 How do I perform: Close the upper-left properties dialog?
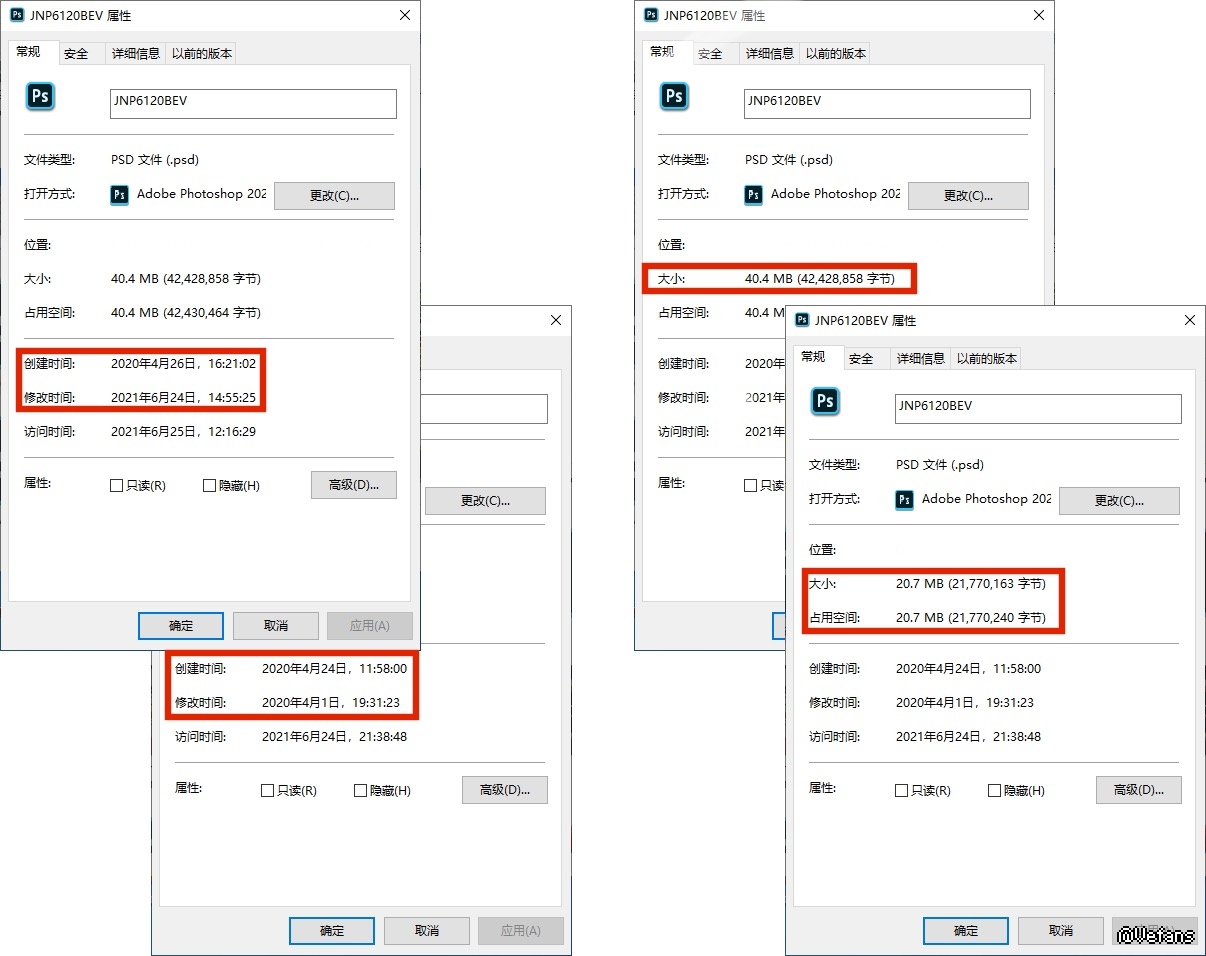404,16
